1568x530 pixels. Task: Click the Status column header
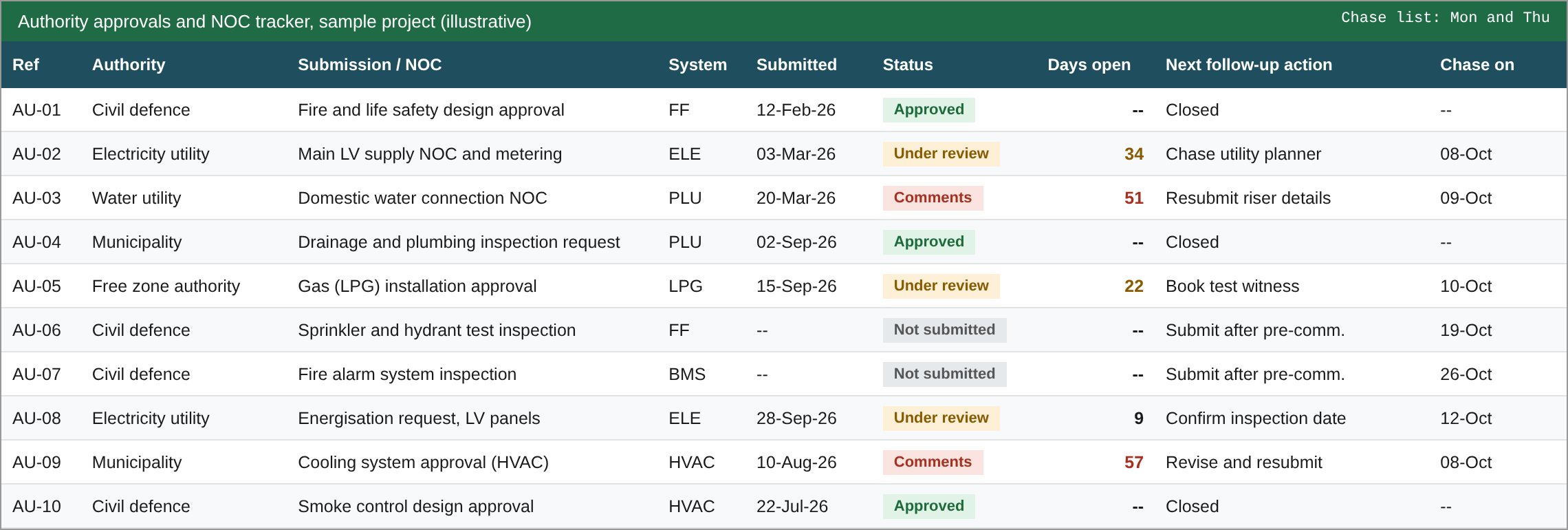pyautogui.click(x=908, y=65)
